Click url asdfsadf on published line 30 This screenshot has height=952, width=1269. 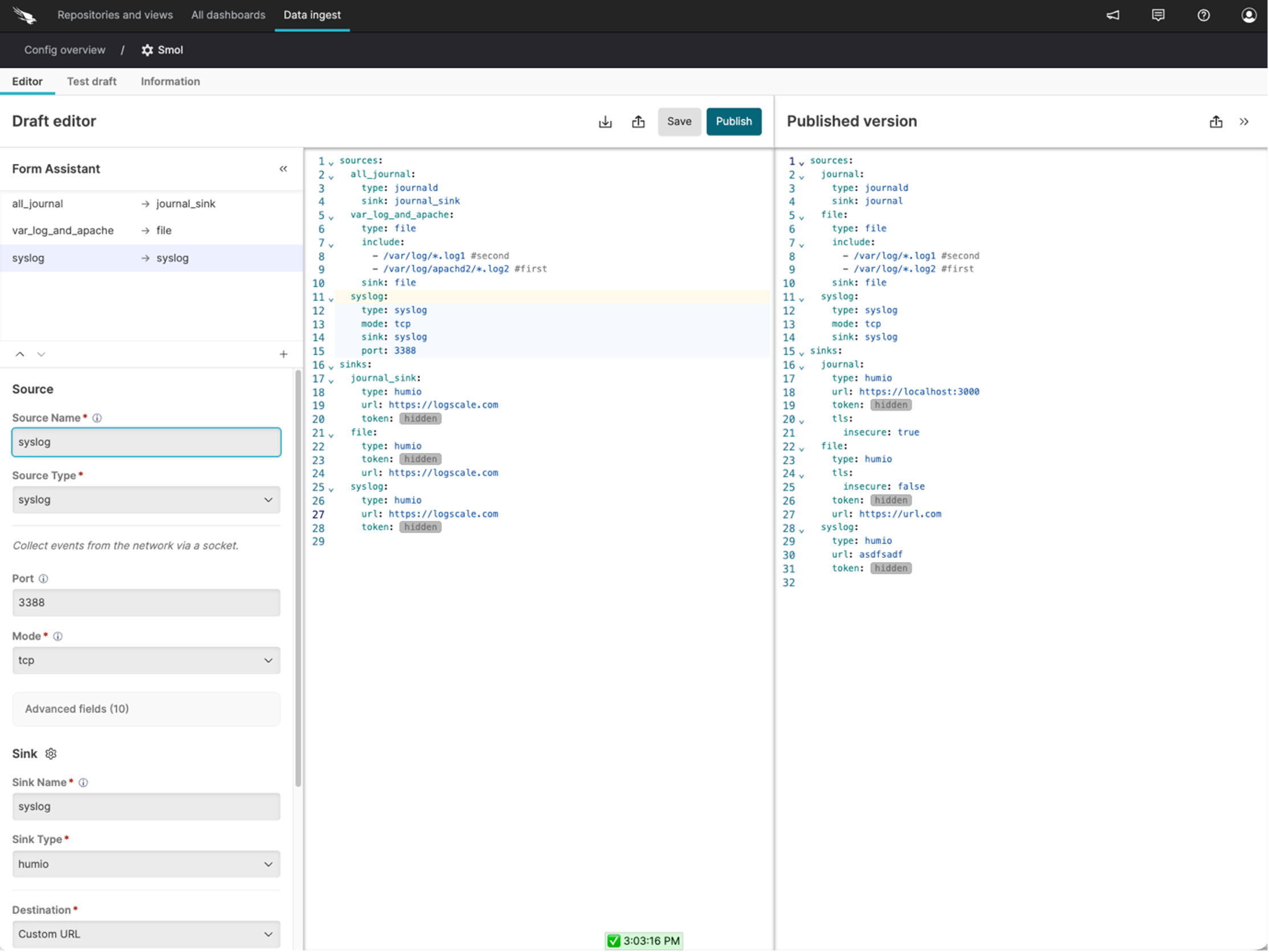coord(867,554)
